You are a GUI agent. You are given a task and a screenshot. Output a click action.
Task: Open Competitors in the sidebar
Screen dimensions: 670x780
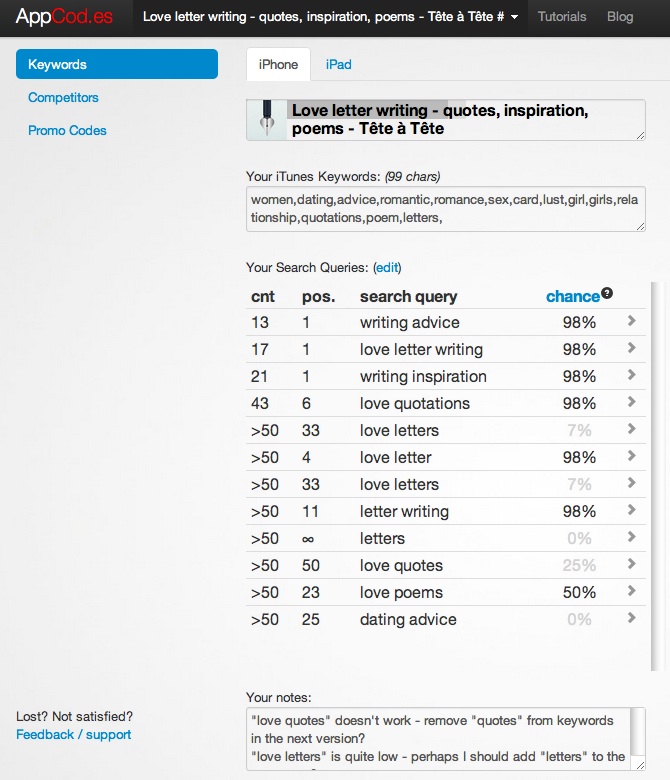(x=63, y=98)
